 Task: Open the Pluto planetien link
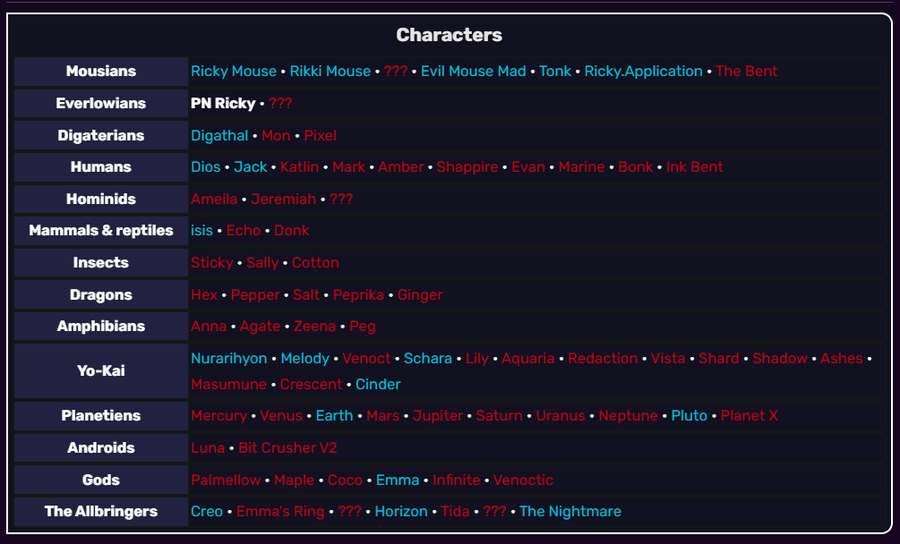click(689, 416)
